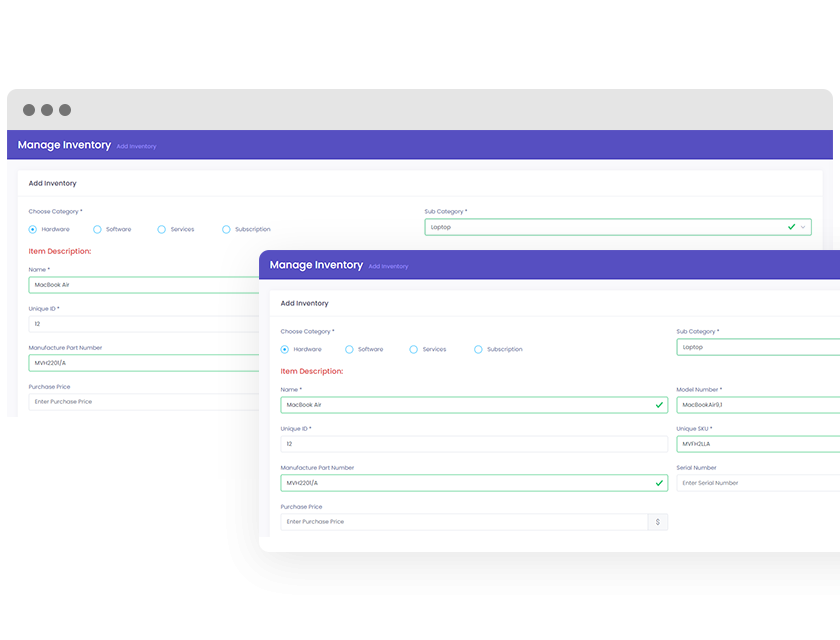Click green checkmark in front Manufacture Part Number field

(659, 483)
